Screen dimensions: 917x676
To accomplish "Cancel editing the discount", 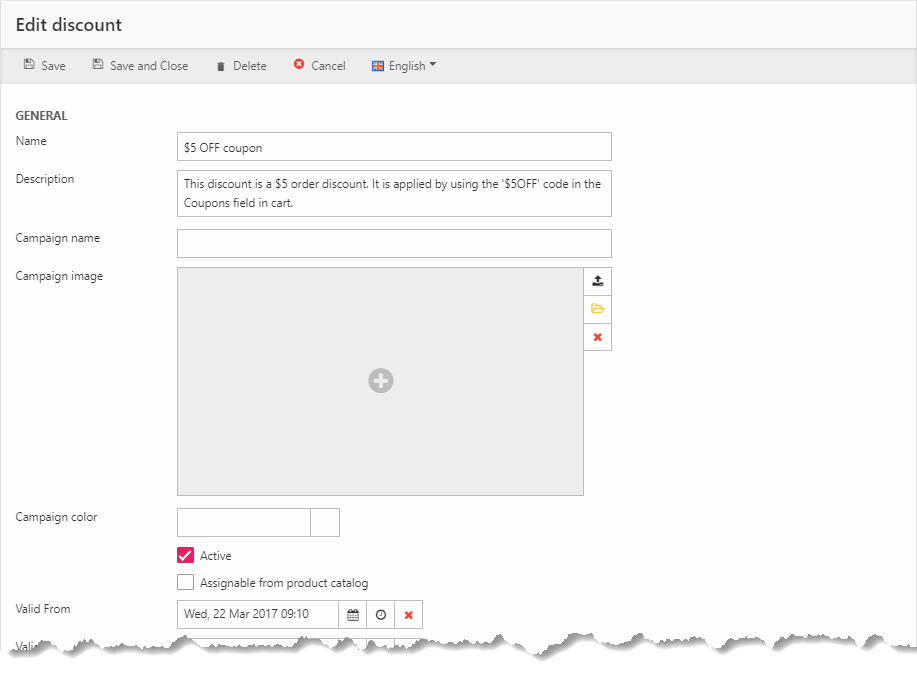I will click(319, 66).
